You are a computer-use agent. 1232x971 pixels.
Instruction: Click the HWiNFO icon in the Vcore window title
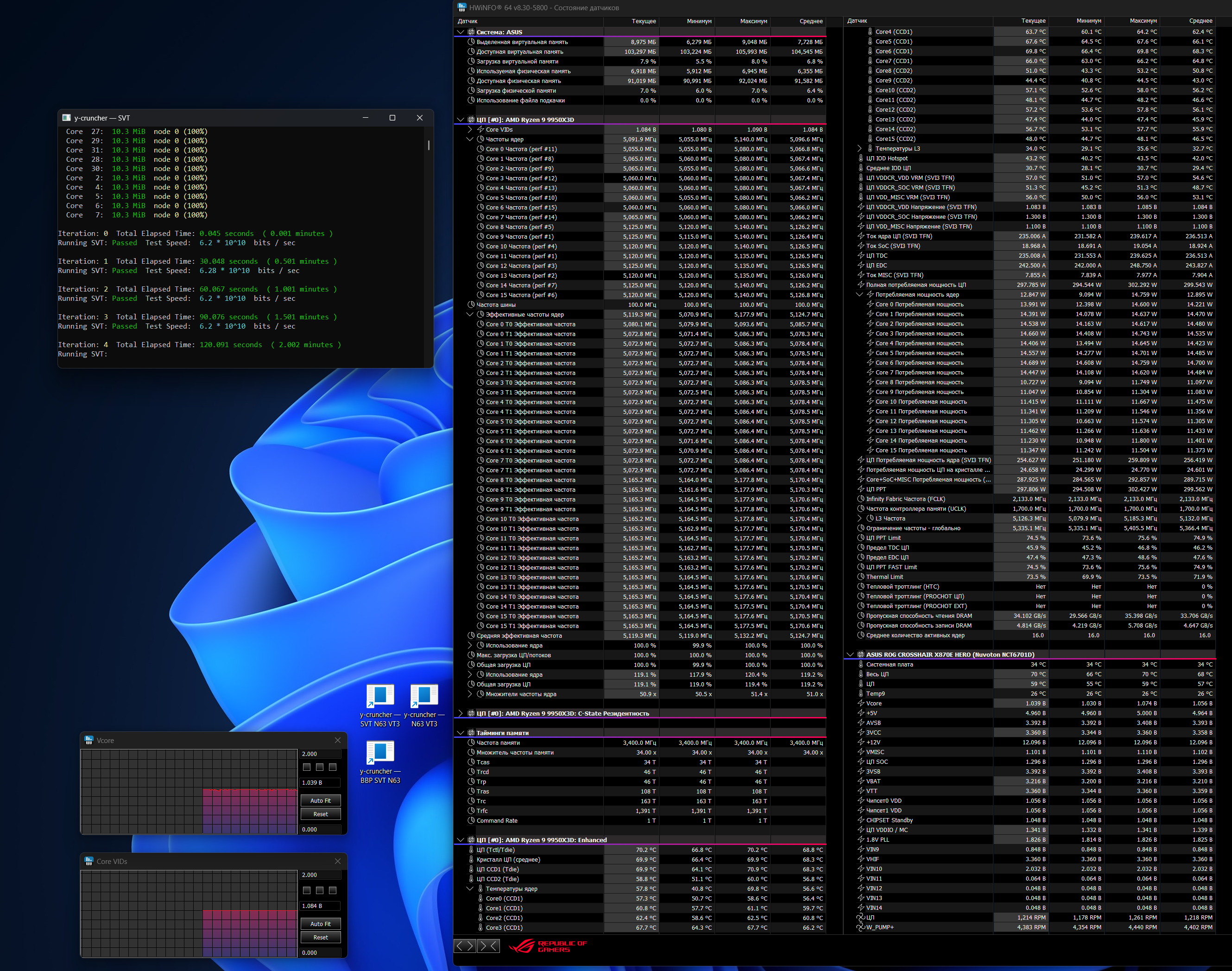tap(88, 740)
